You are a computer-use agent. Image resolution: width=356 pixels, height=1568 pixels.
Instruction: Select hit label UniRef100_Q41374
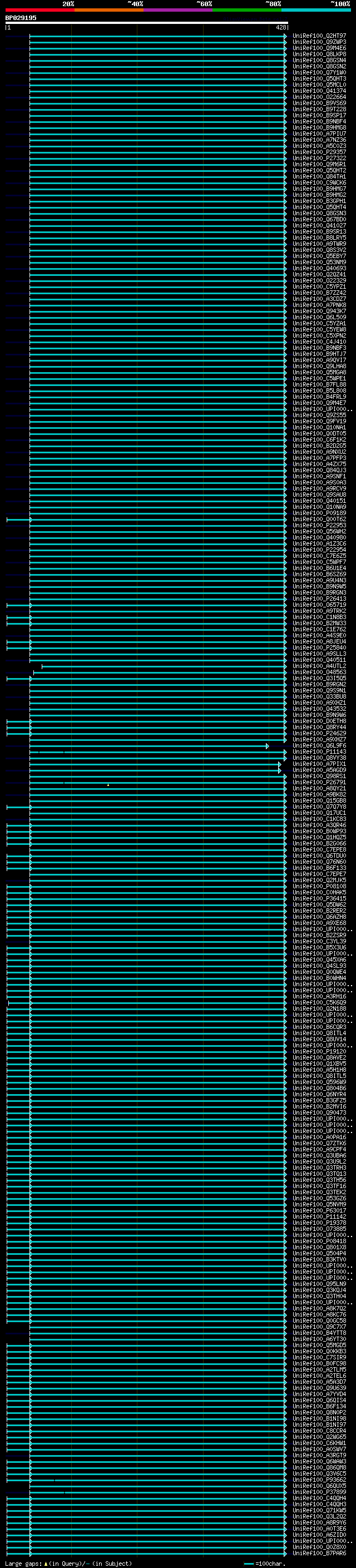(x=319, y=91)
